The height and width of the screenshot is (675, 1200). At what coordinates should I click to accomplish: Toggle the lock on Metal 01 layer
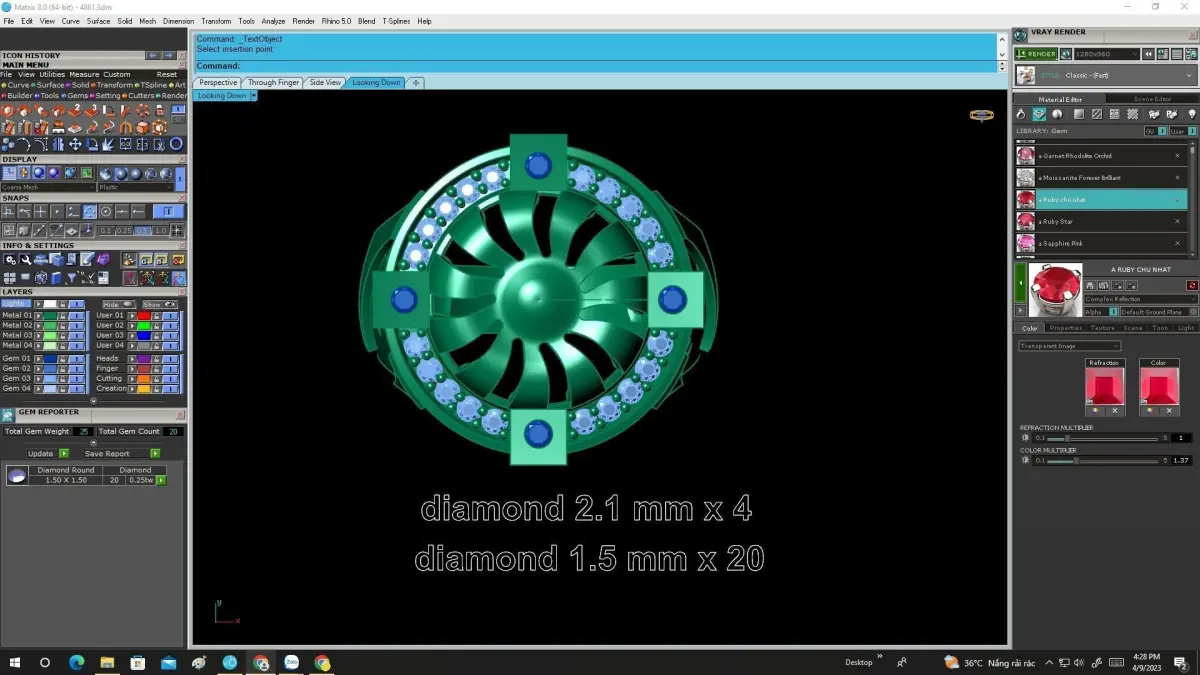click(x=62, y=316)
